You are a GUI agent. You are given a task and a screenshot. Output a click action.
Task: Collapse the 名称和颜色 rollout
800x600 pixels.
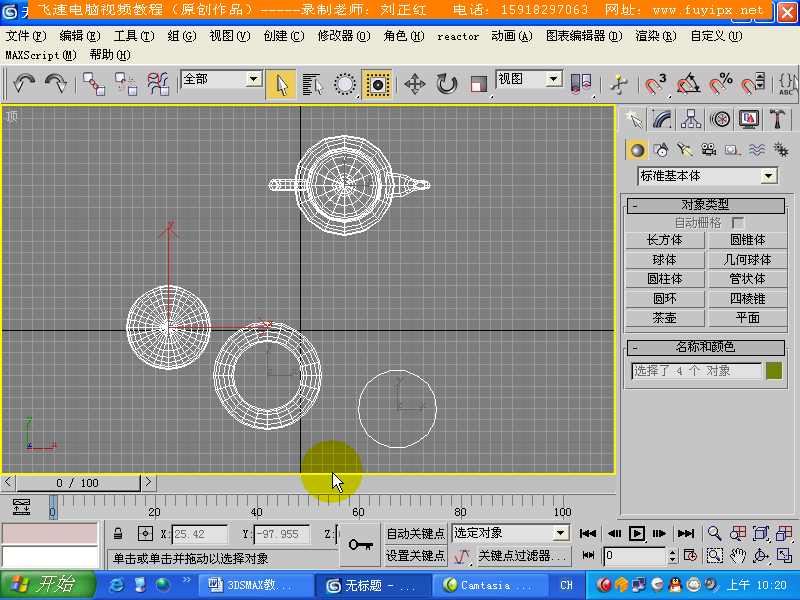[706, 347]
